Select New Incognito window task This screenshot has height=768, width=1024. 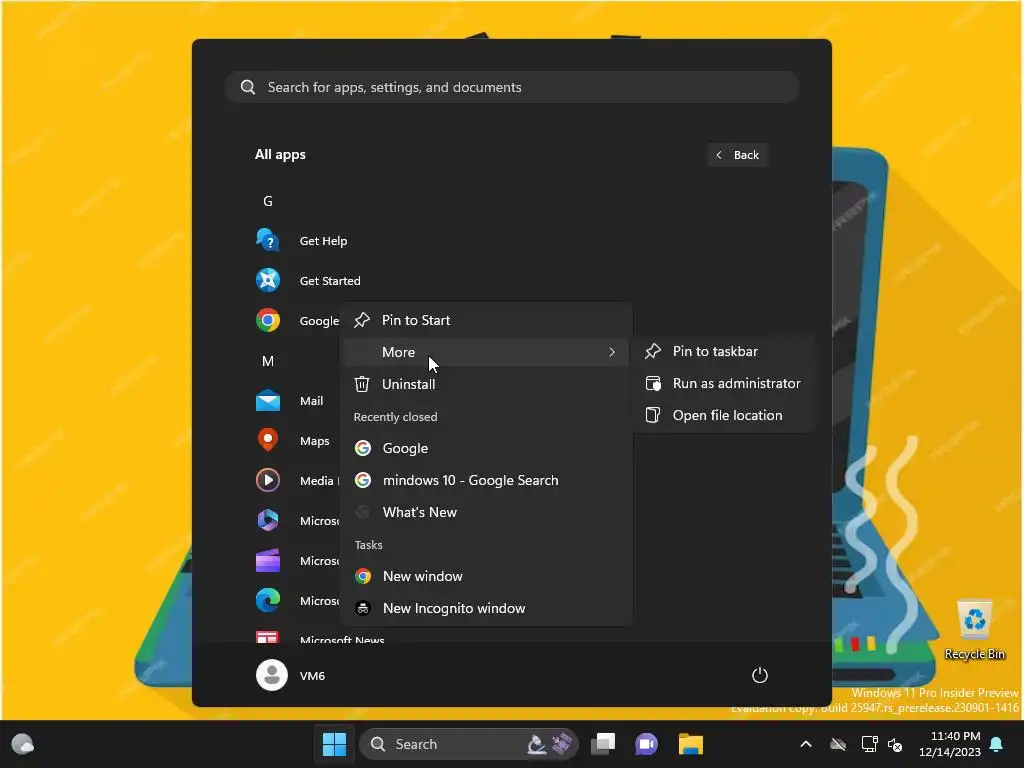487,608
